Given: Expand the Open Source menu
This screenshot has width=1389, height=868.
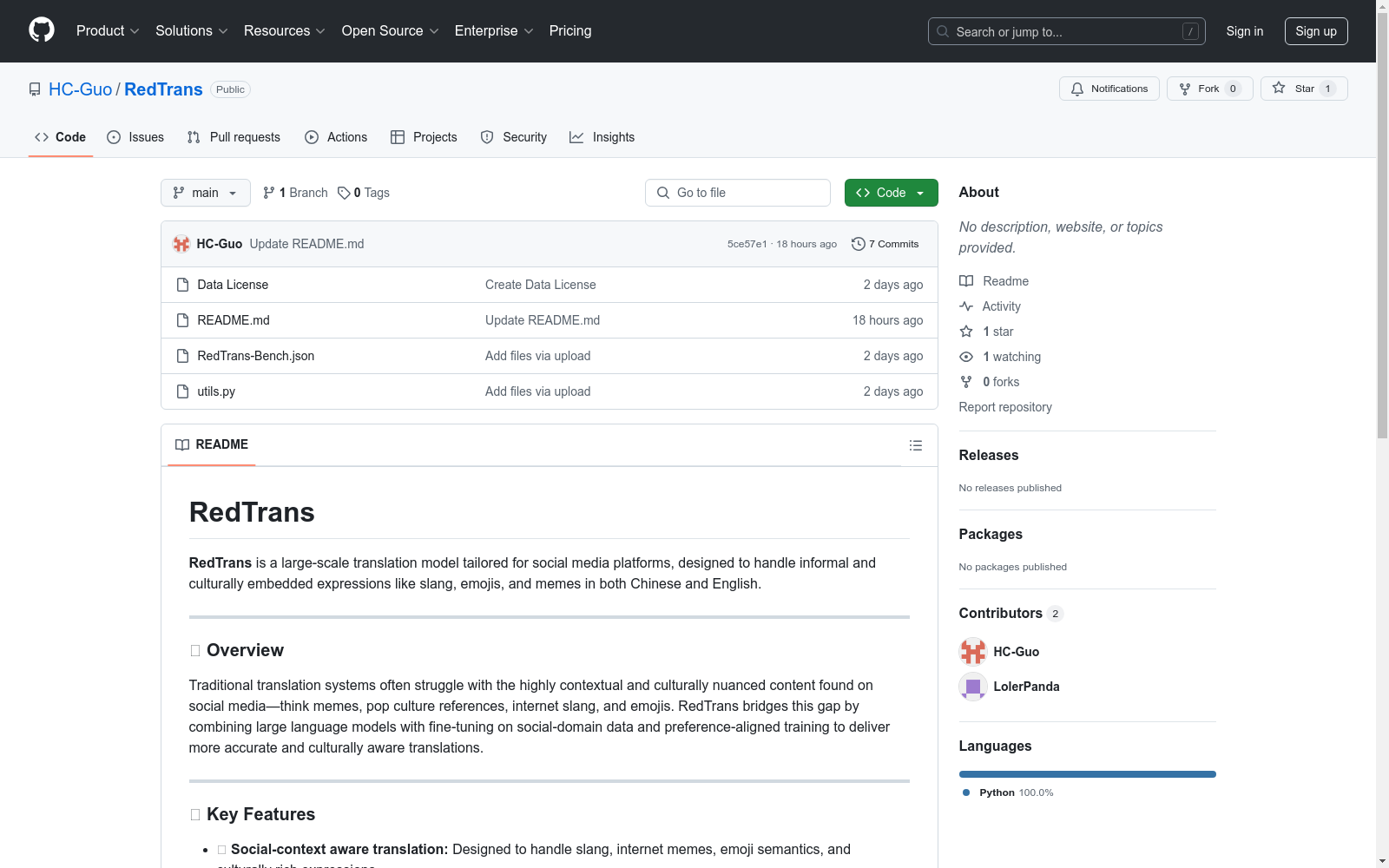Looking at the screenshot, I should tap(391, 31).
